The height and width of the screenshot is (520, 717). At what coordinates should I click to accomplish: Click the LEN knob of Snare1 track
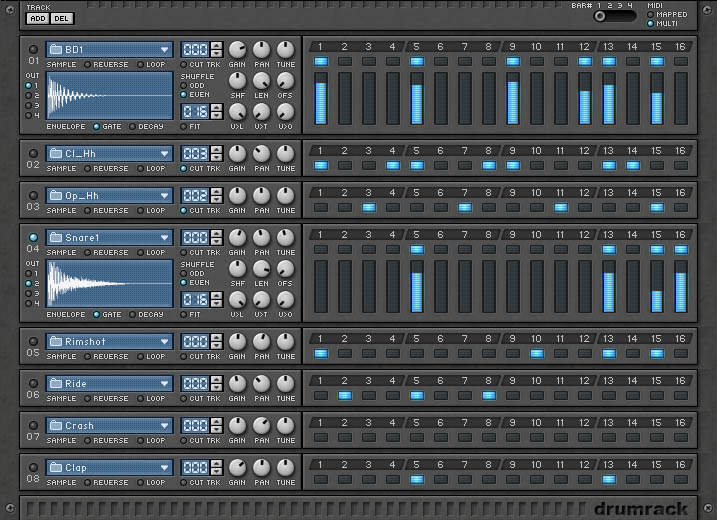pyautogui.click(x=262, y=268)
